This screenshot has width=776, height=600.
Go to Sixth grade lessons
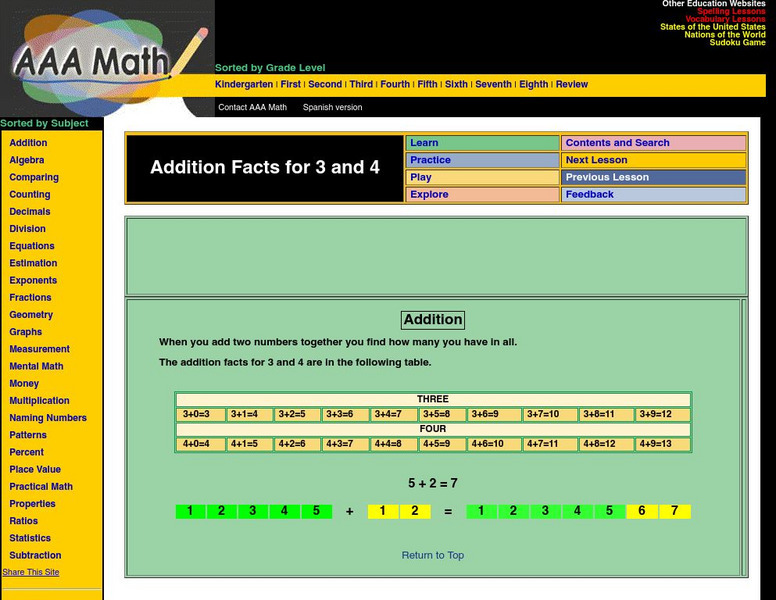coord(456,84)
